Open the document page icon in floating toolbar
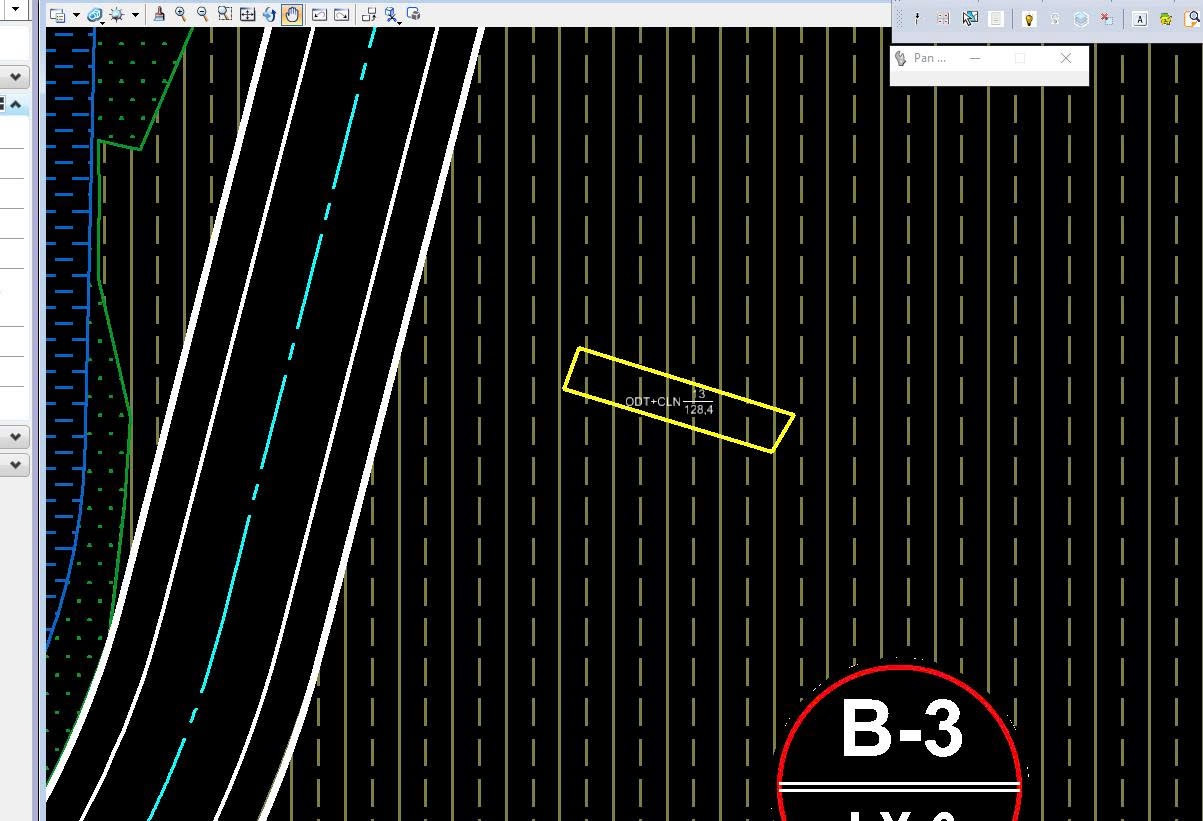Image resolution: width=1203 pixels, height=821 pixels. tap(996, 19)
